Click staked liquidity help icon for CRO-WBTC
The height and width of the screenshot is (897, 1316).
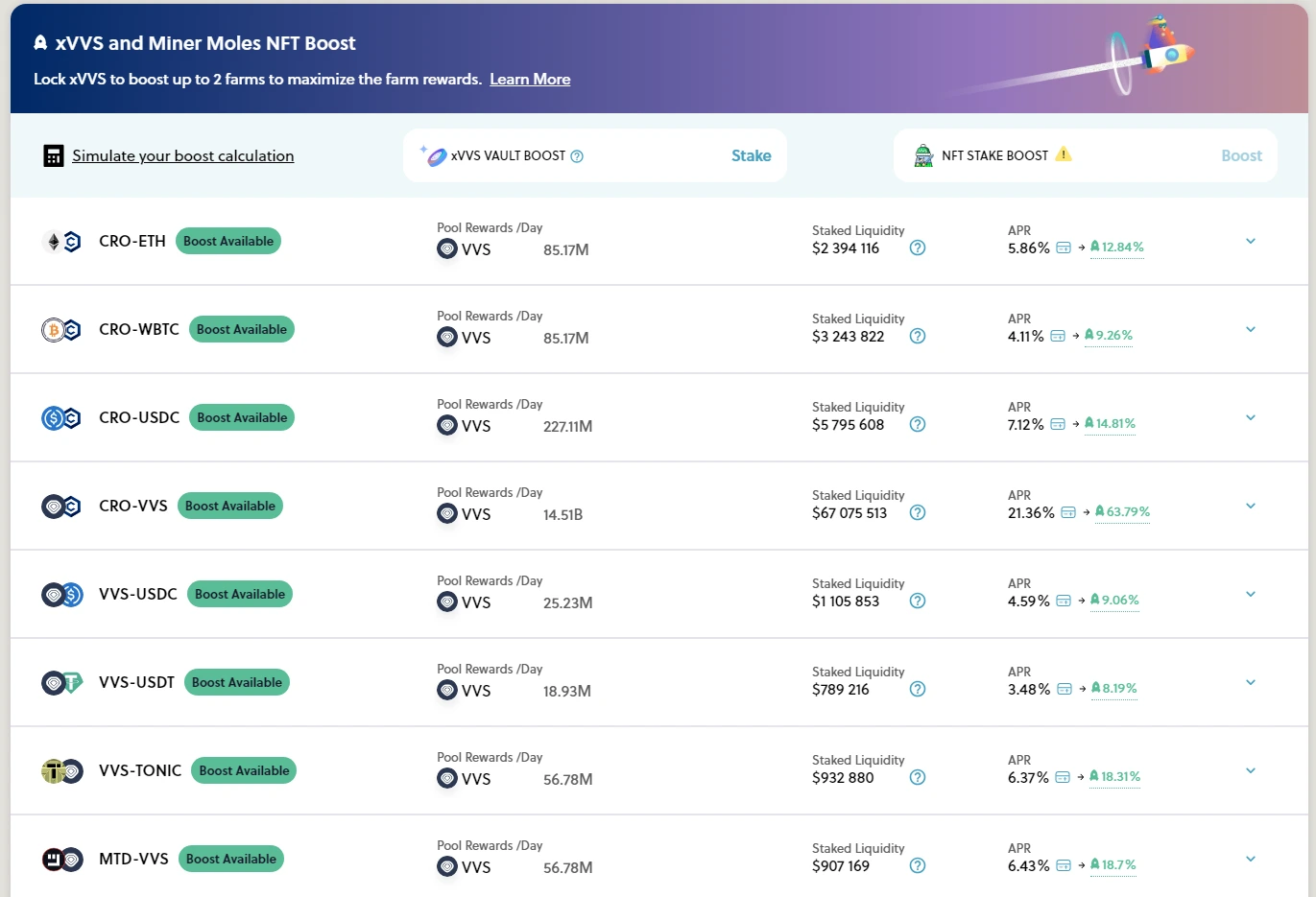(918, 337)
